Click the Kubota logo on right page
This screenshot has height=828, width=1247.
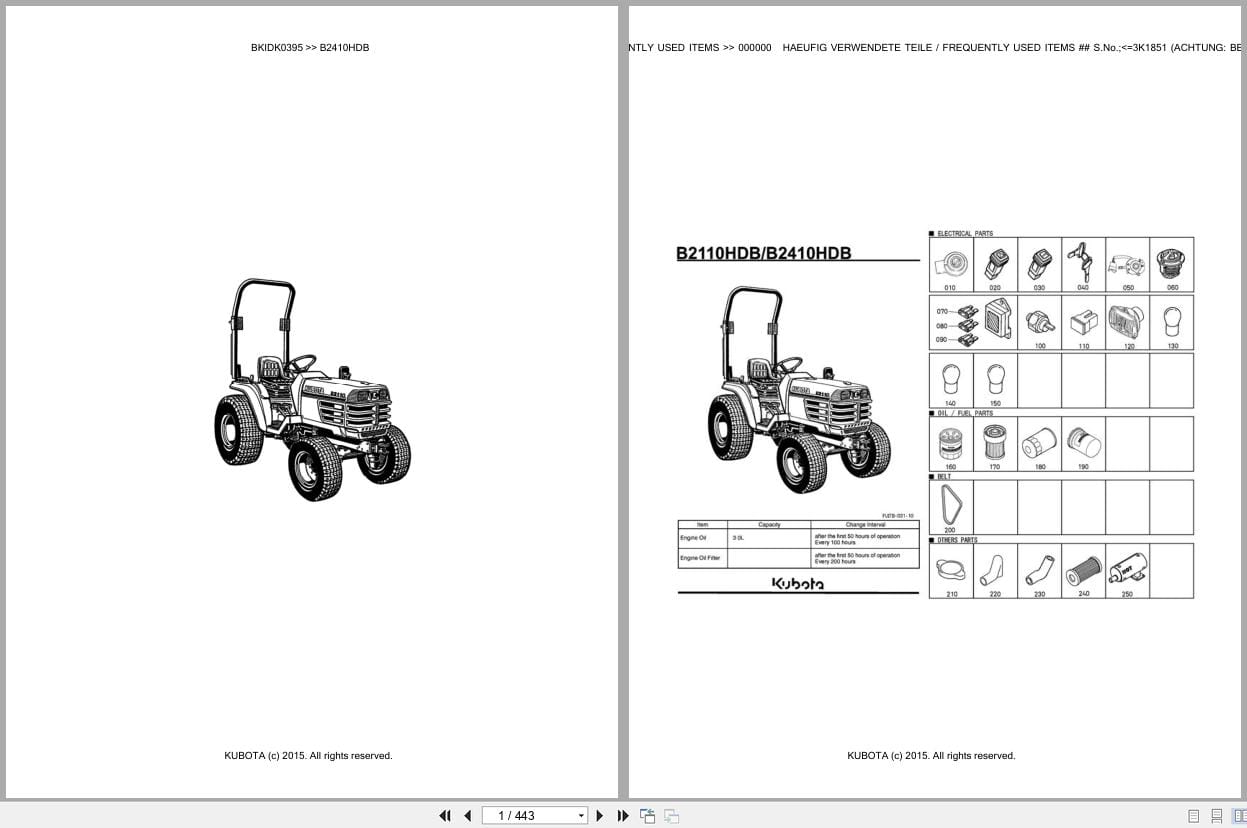(x=798, y=583)
